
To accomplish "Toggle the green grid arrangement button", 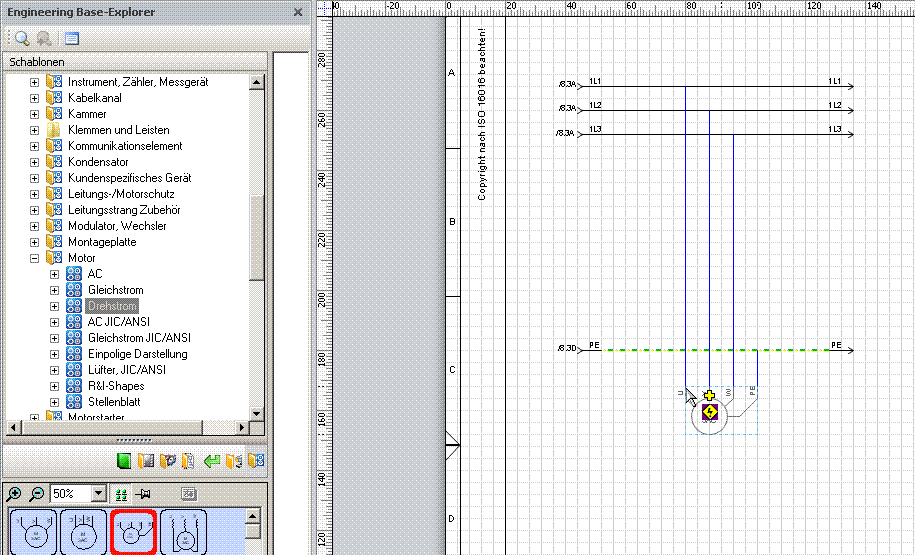I will point(121,494).
